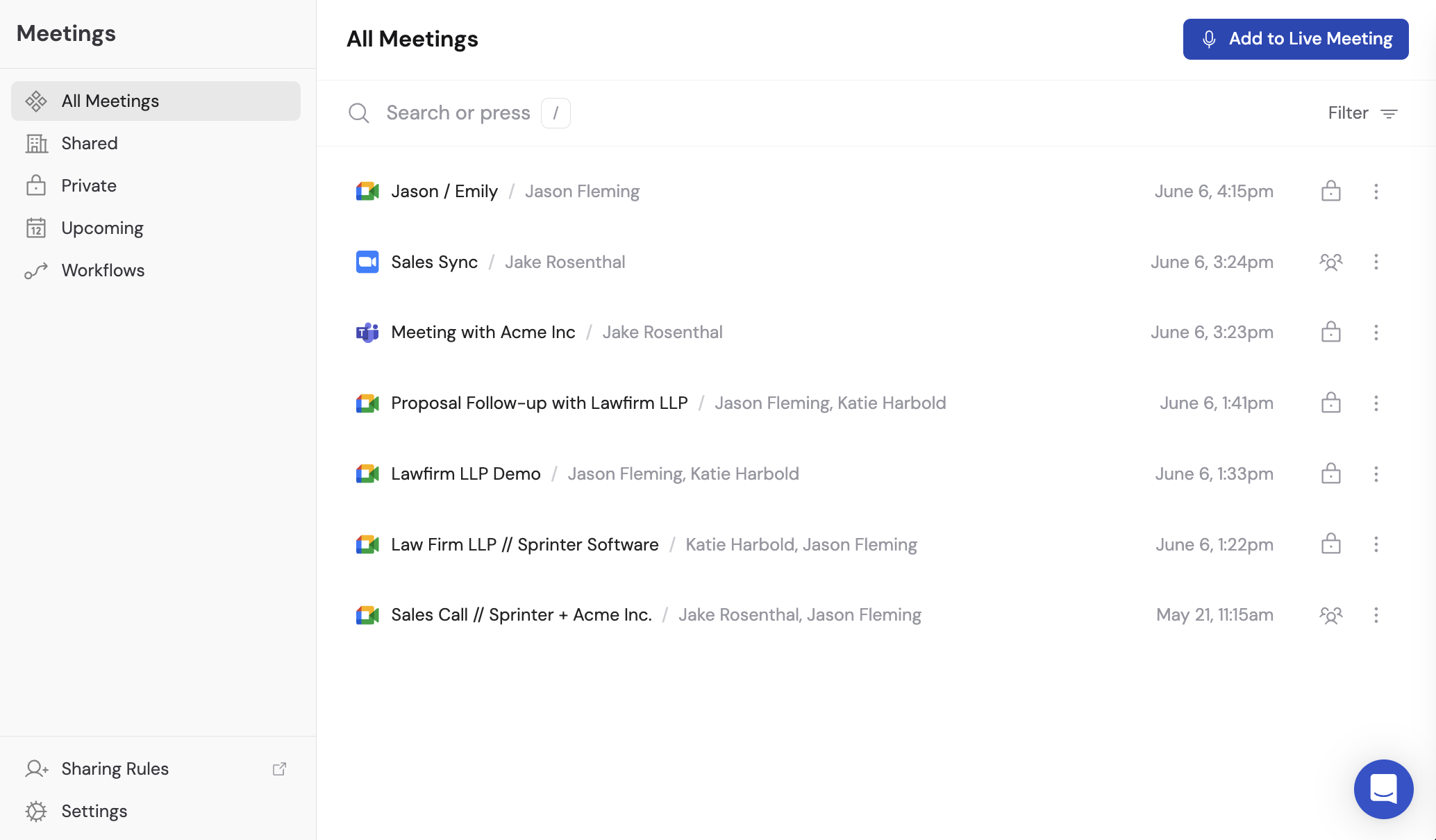
Task: Open the Filter options
Action: [x=1361, y=112]
